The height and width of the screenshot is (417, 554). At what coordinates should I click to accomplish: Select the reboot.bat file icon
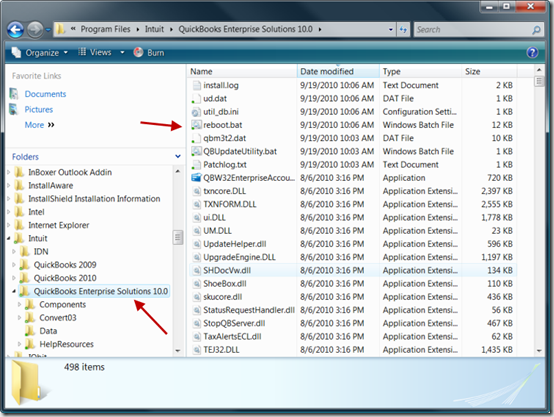196,125
